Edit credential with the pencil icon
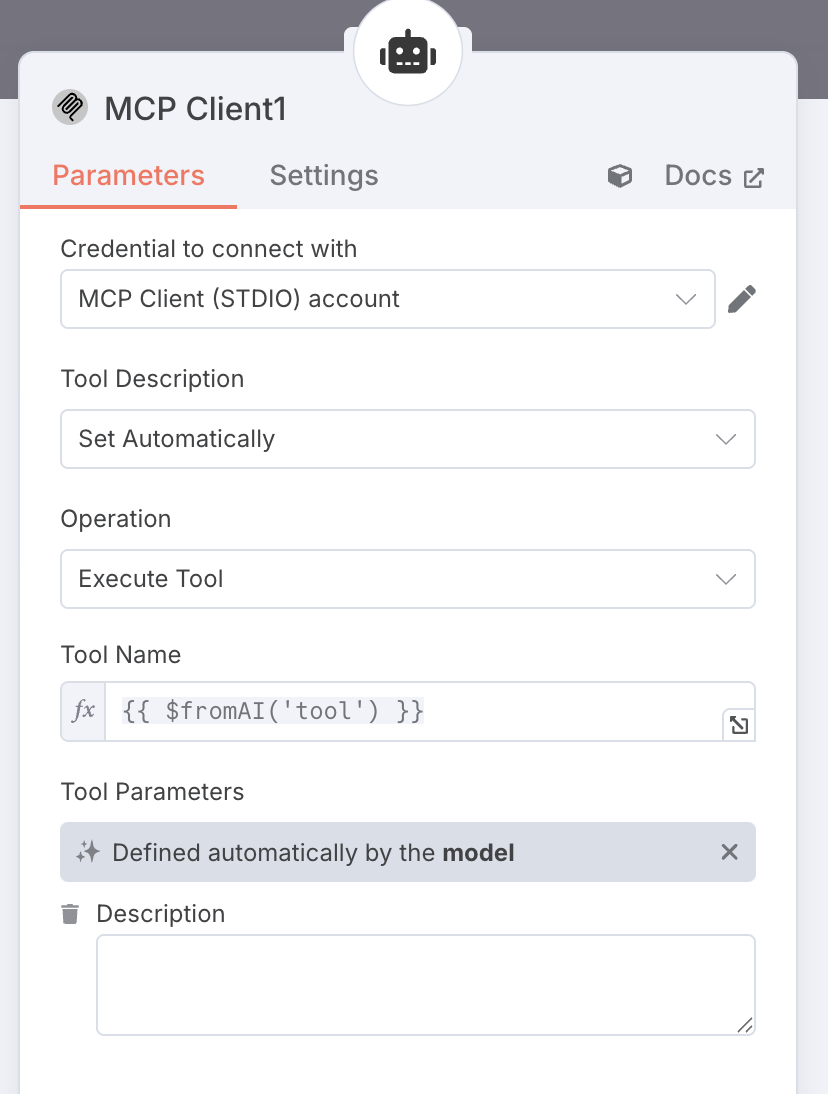This screenshot has height=1094, width=828. 741,299
